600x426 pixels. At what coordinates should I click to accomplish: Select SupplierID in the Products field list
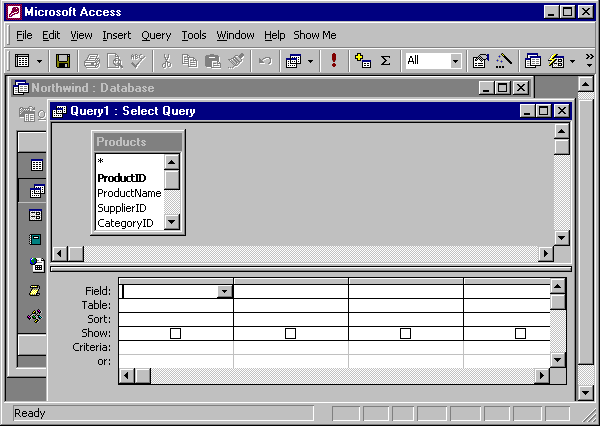[x=122, y=208]
